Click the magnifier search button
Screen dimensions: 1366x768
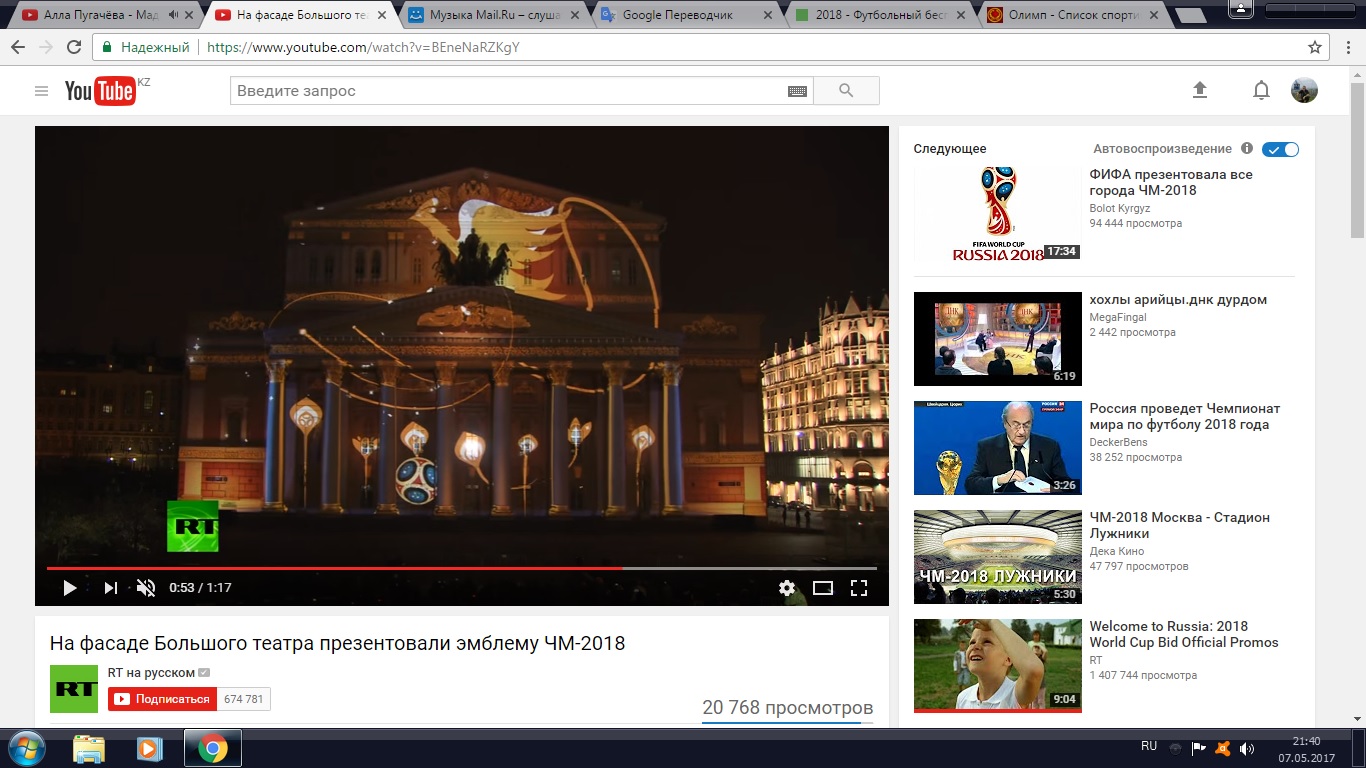[x=846, y=91]
